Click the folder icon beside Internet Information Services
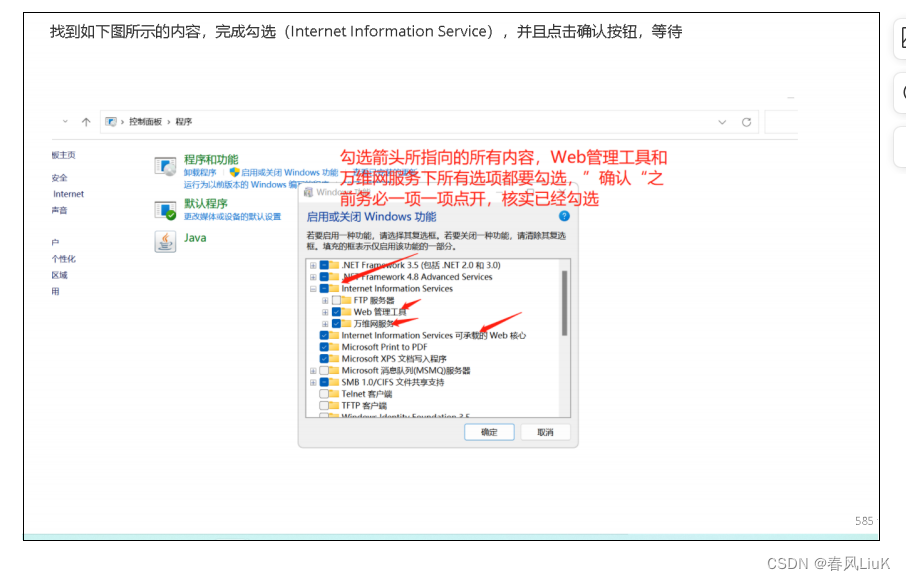The width and height of the screenshot is (906, 580). coord(334,288)
